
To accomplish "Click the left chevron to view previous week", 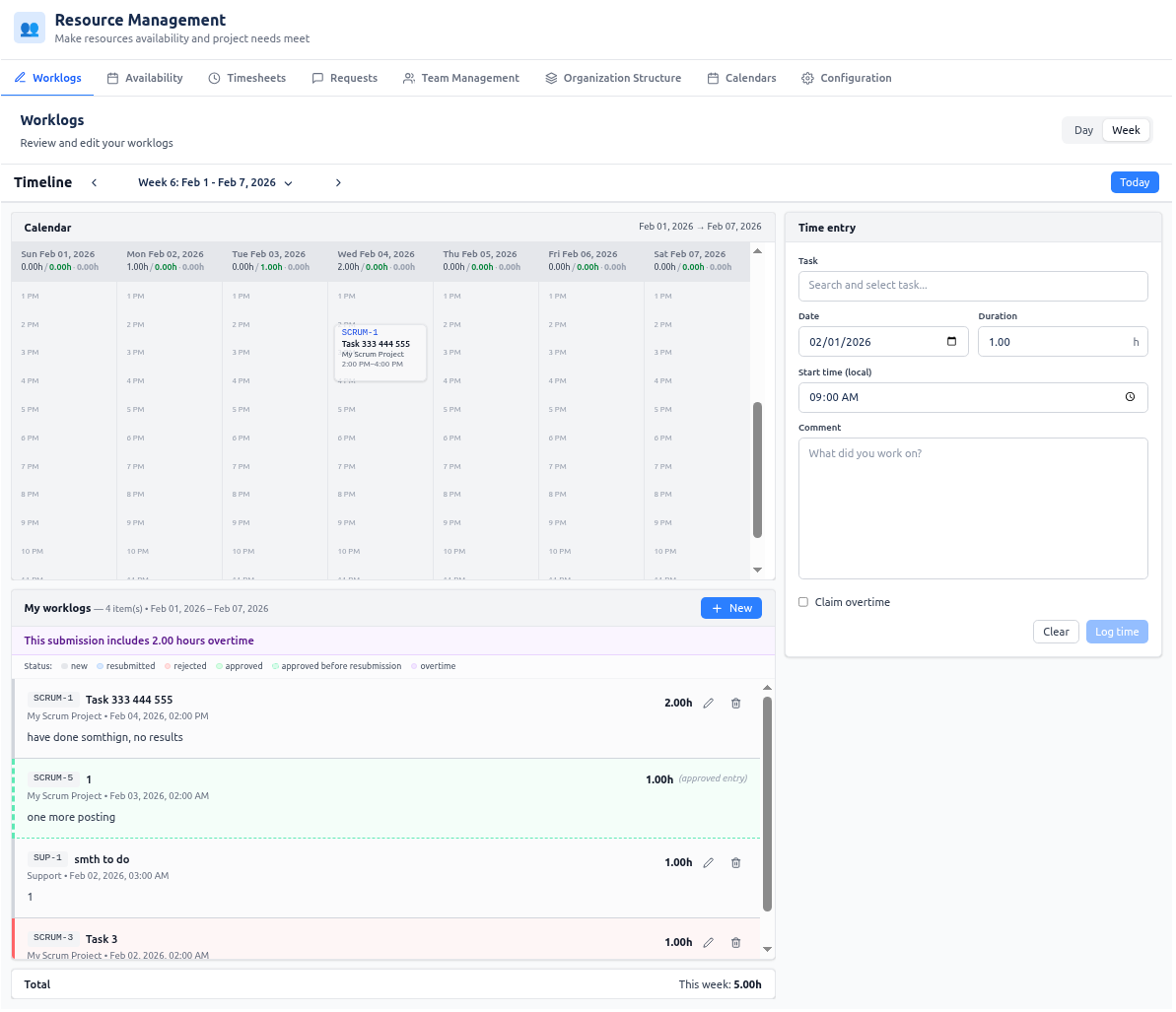I will pyautogui.click(x=94, y=182).
